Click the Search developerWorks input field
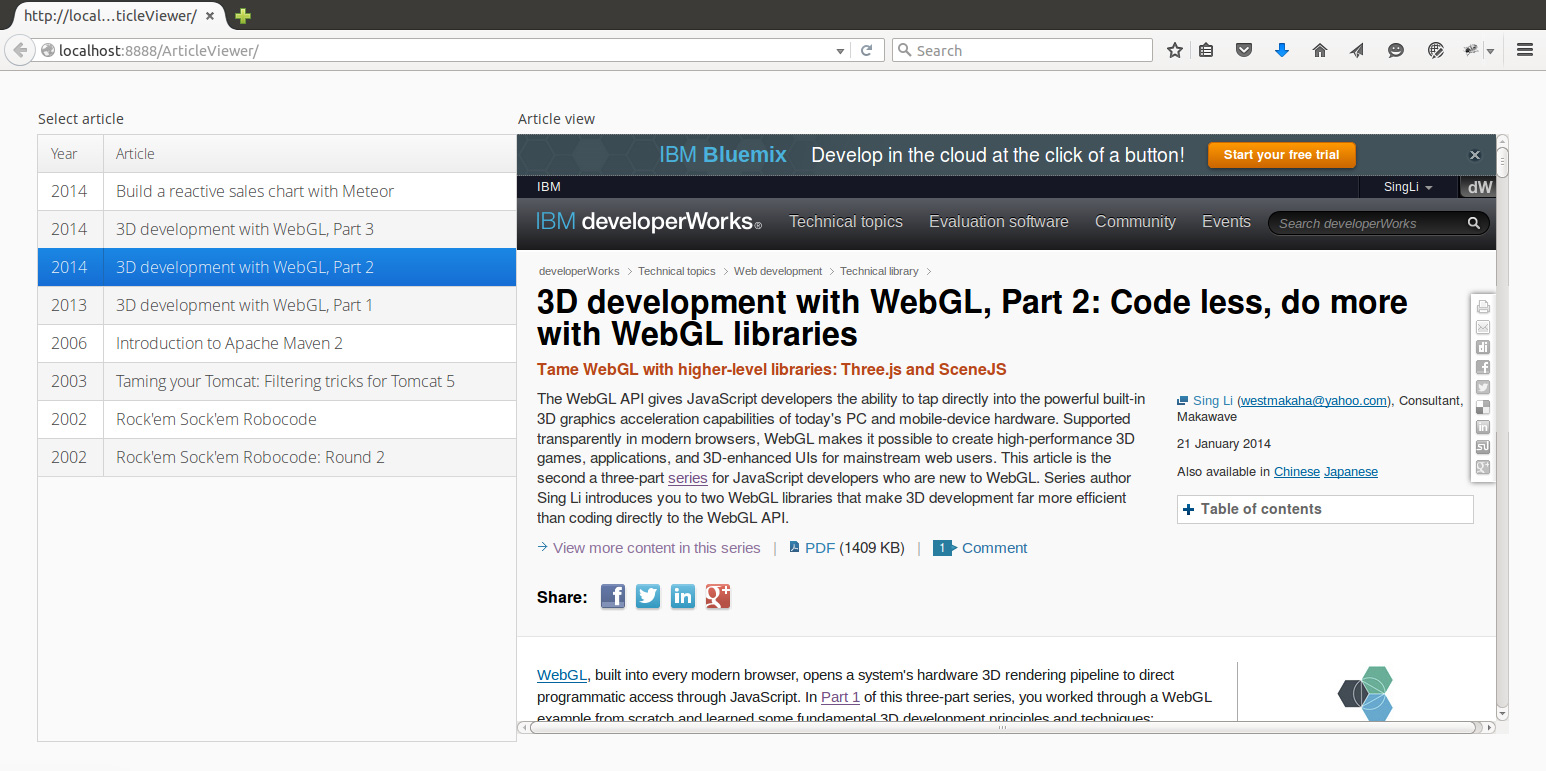The width and height of the screenshot is (1546, 771). tap(1367, 223)
